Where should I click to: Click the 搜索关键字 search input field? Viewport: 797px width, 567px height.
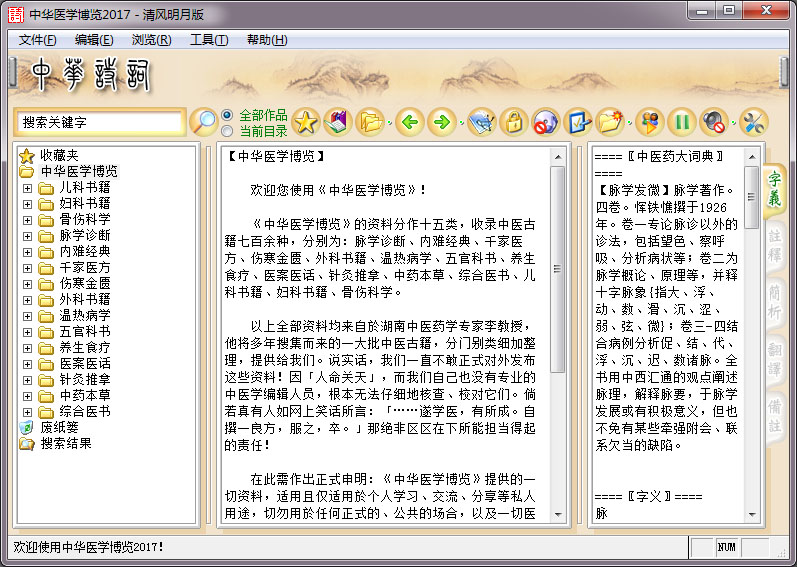coord(100,122)
